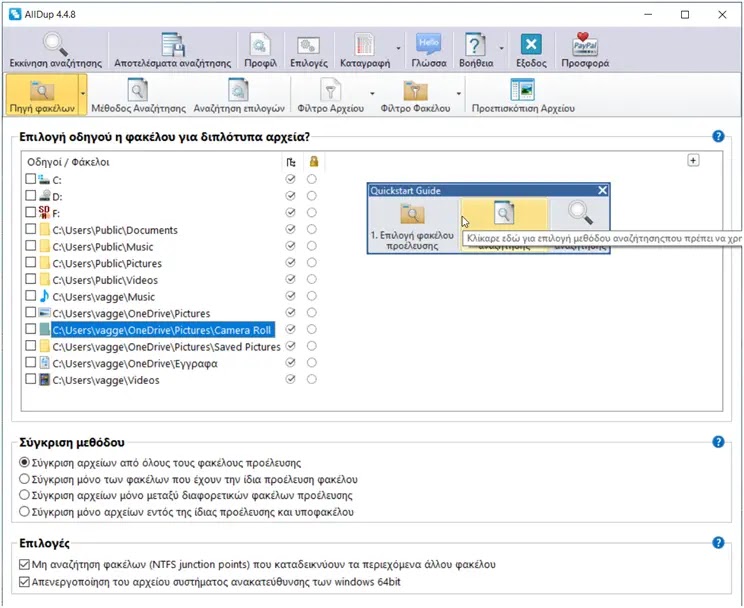Image resolution: width=744 pixels, height=608 pixels.
Task: Select highlighted Camera Roll folder row
Action: click(163, 330)
